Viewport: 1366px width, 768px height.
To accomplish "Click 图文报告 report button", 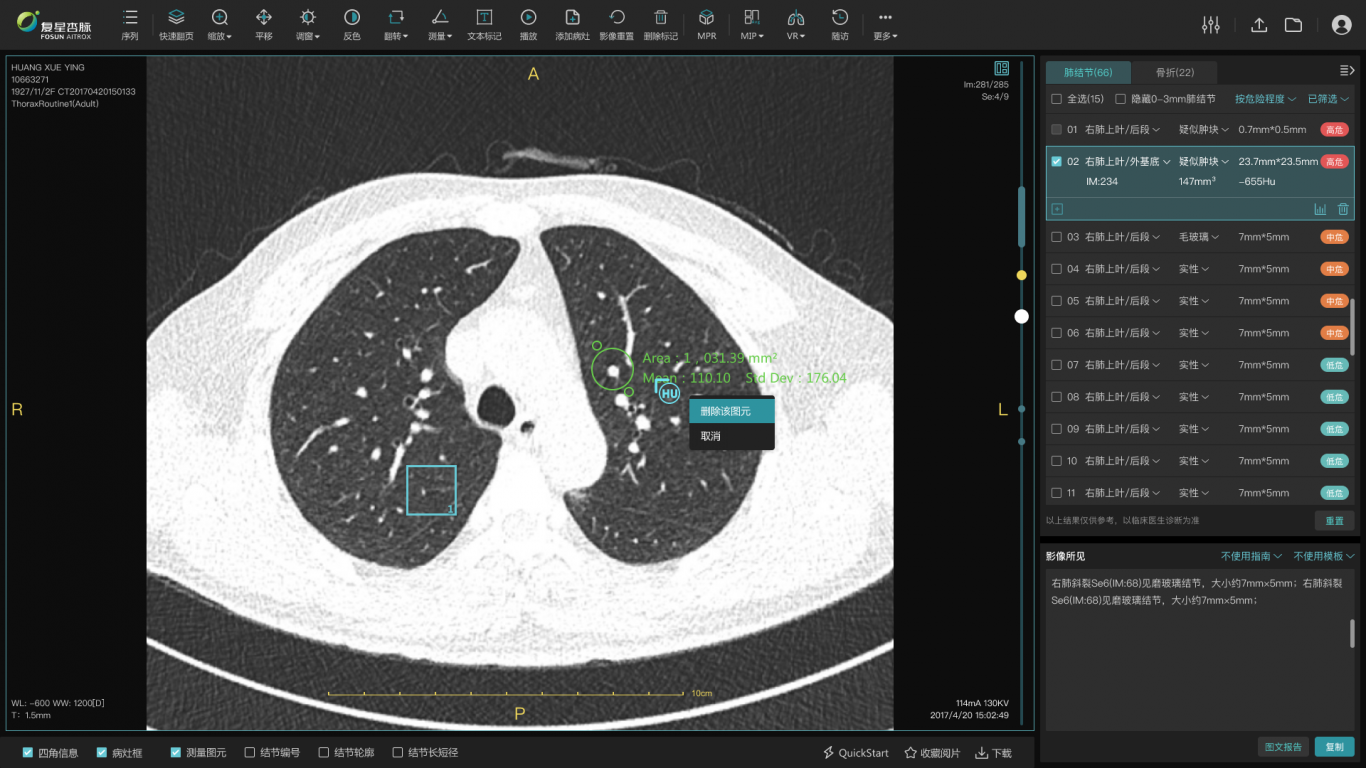I will (1283, 746).
